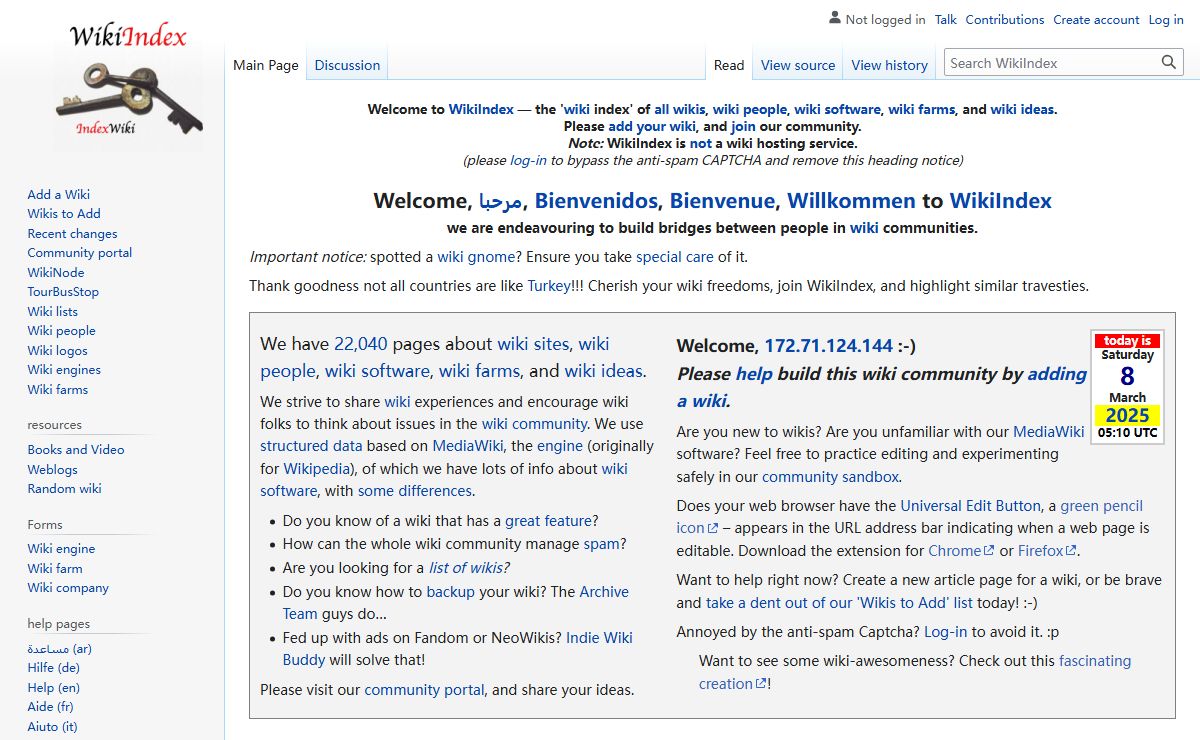Open the Universal Edit Button link
1200x740 pixels.
click(x=970, y=506)
